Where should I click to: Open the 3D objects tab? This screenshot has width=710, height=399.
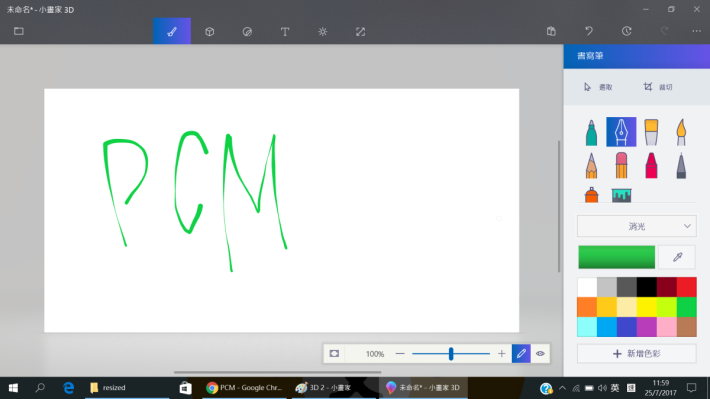(209, 31)
